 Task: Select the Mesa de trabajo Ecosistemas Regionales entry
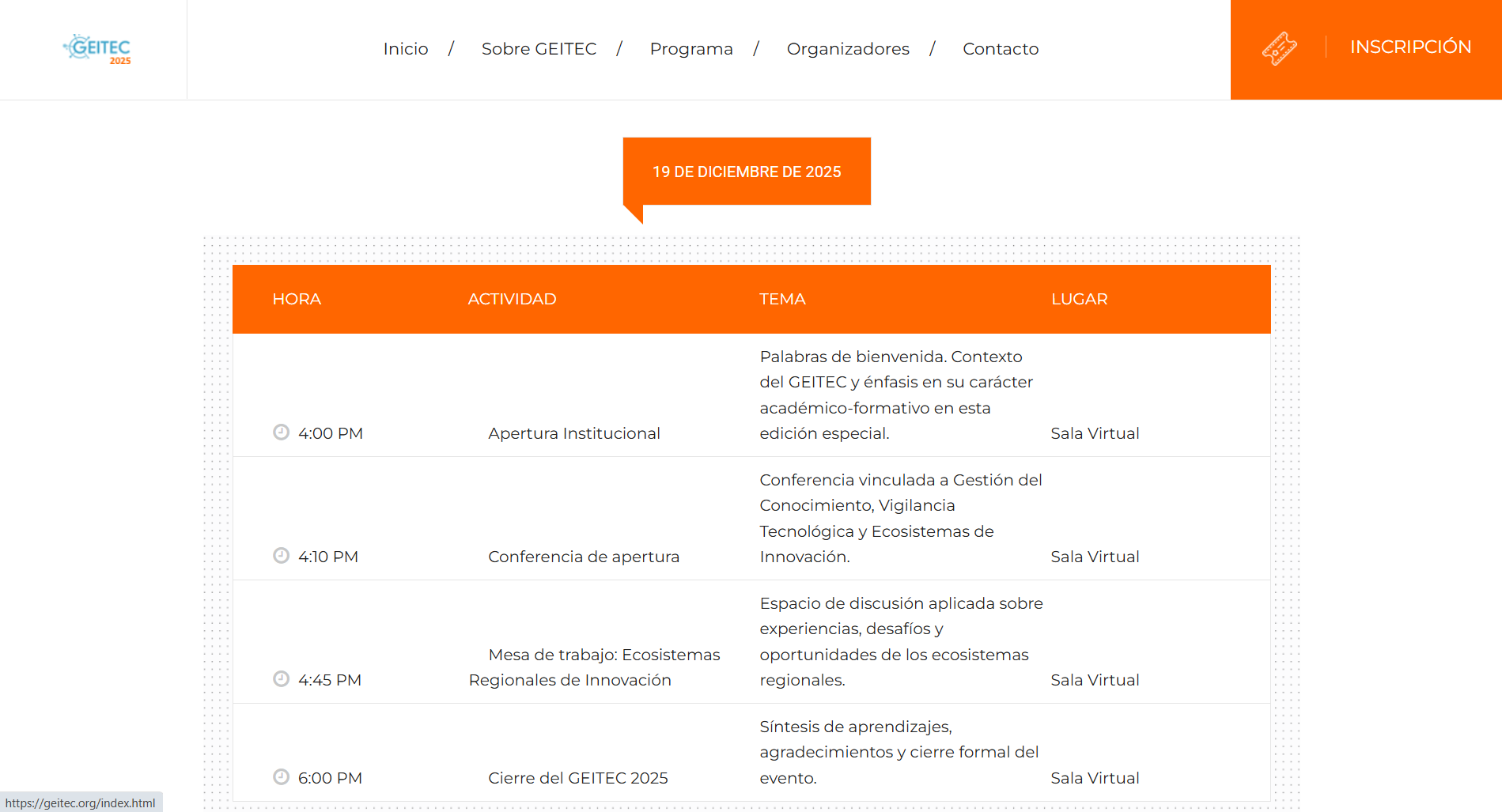(594, 667)
